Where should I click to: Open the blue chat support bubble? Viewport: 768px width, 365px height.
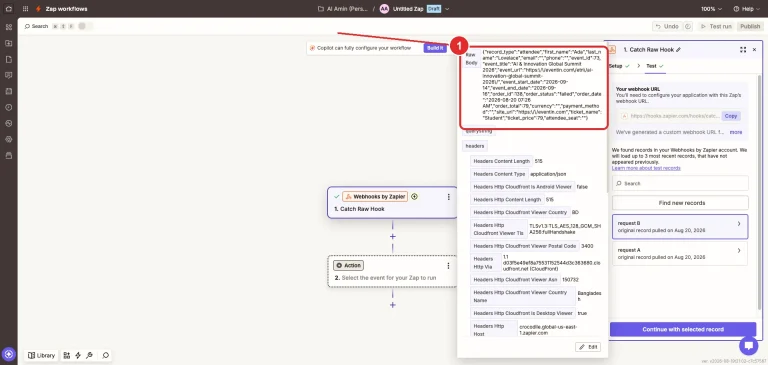pos(748,345)
